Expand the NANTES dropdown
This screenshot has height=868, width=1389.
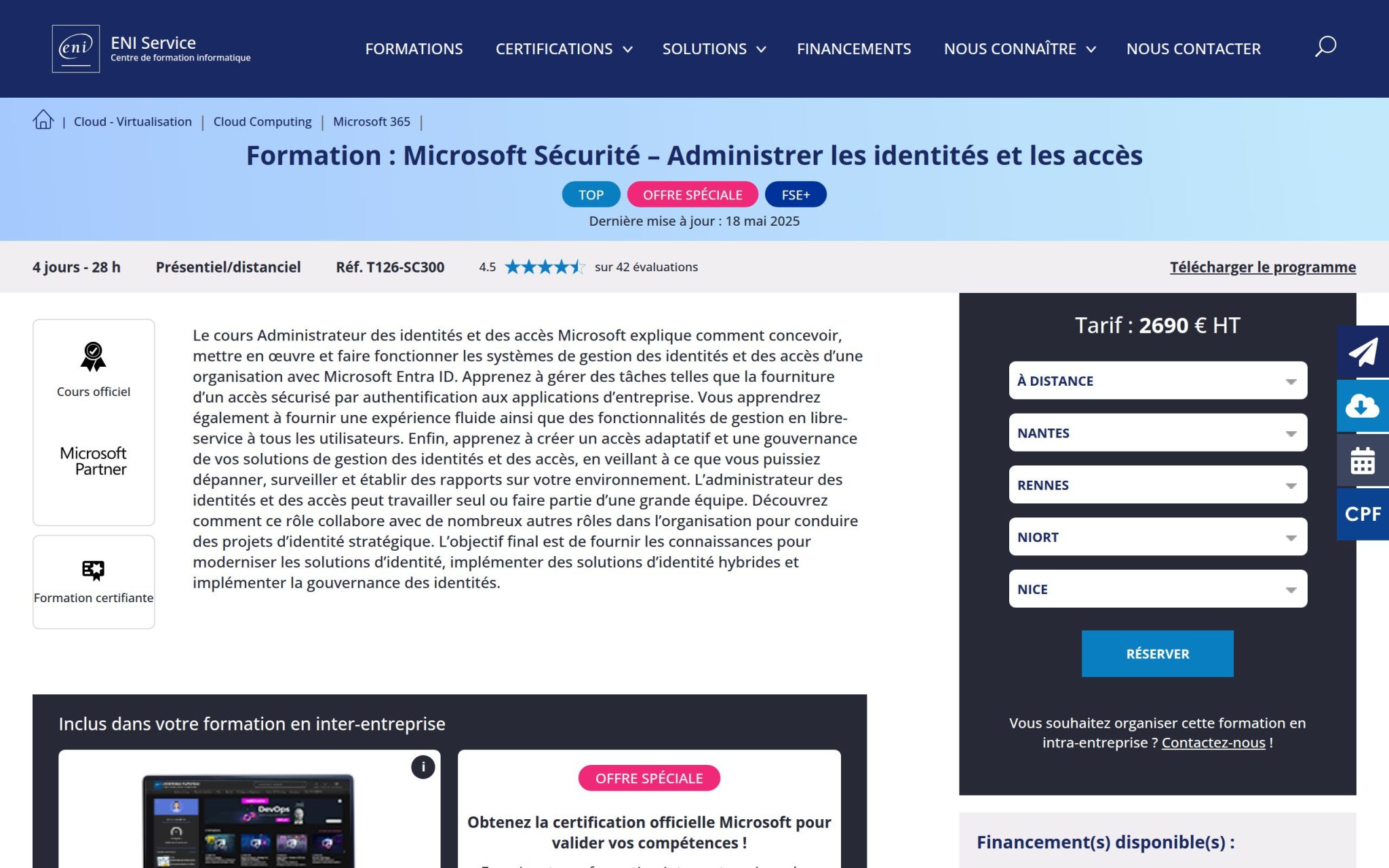(x=1158, y=433)
